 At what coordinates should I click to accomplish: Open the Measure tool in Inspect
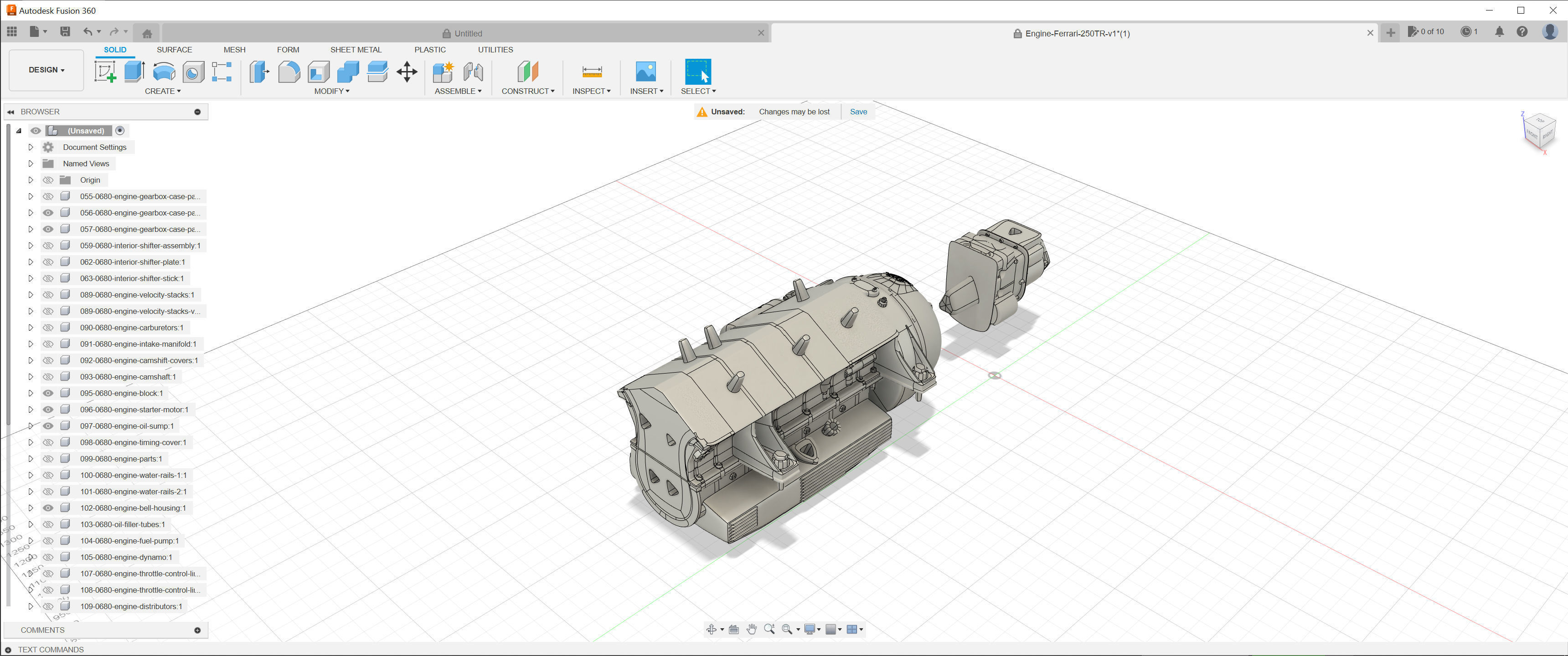592,72
